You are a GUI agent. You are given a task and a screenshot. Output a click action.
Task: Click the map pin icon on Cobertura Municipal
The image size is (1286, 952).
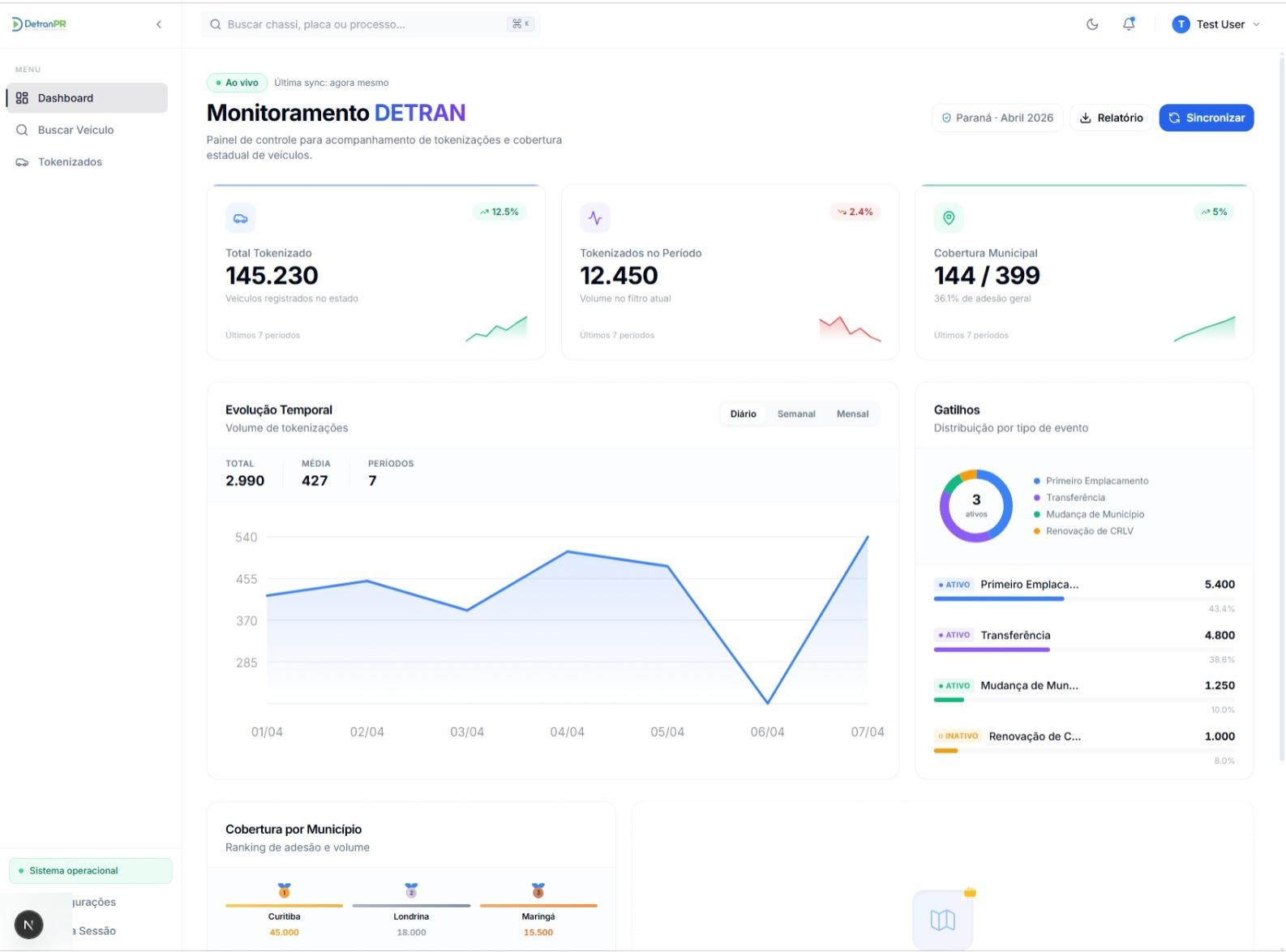[949, 218]
